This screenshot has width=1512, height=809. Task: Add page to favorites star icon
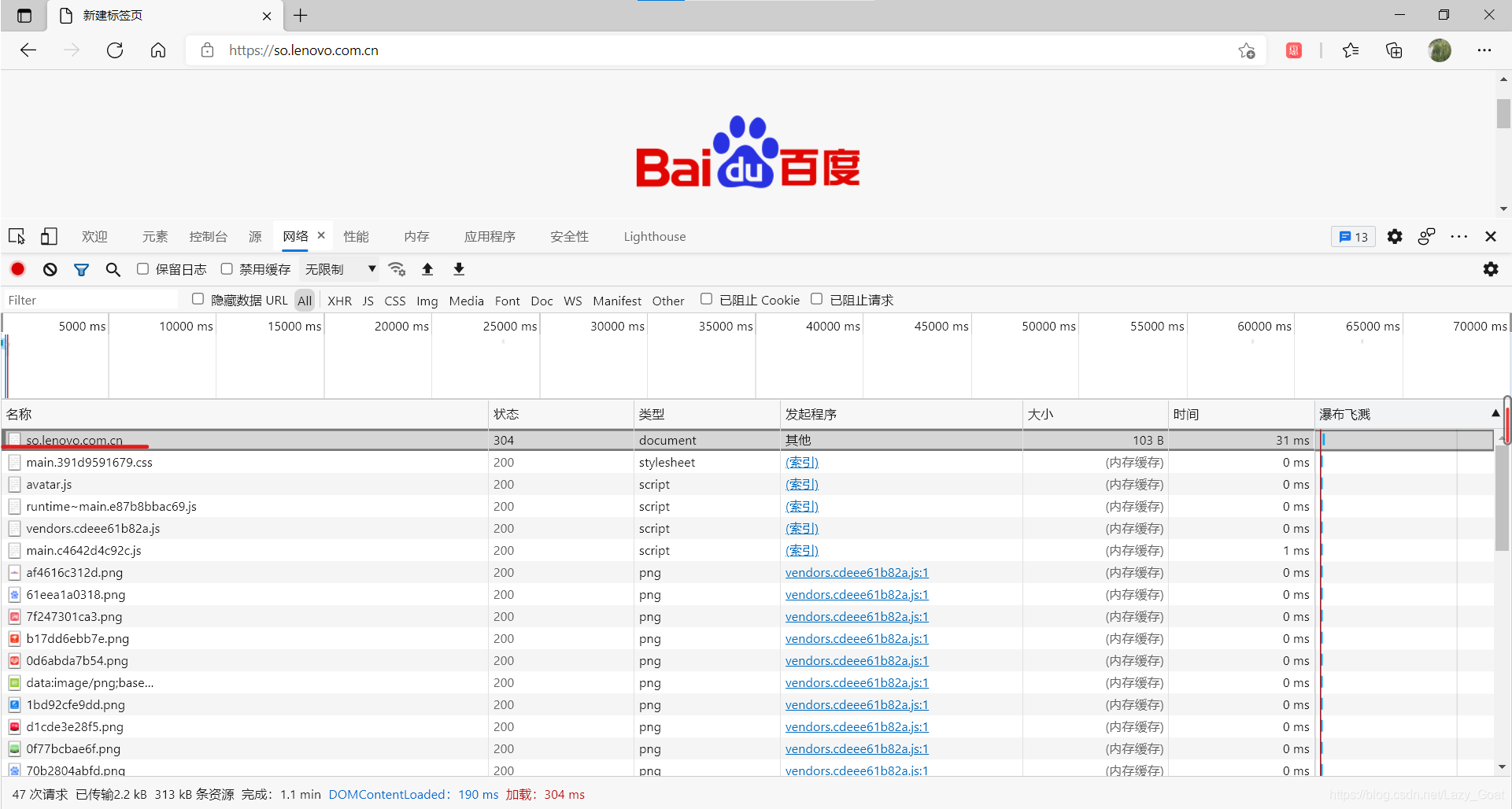click(x=1247, y=50)
